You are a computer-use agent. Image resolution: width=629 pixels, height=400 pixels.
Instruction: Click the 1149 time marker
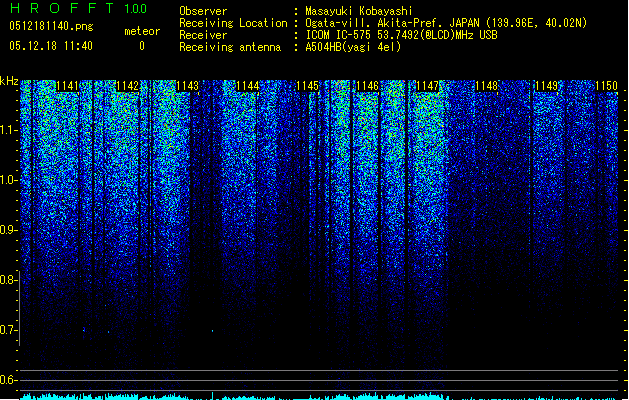(x=547, y=86)
